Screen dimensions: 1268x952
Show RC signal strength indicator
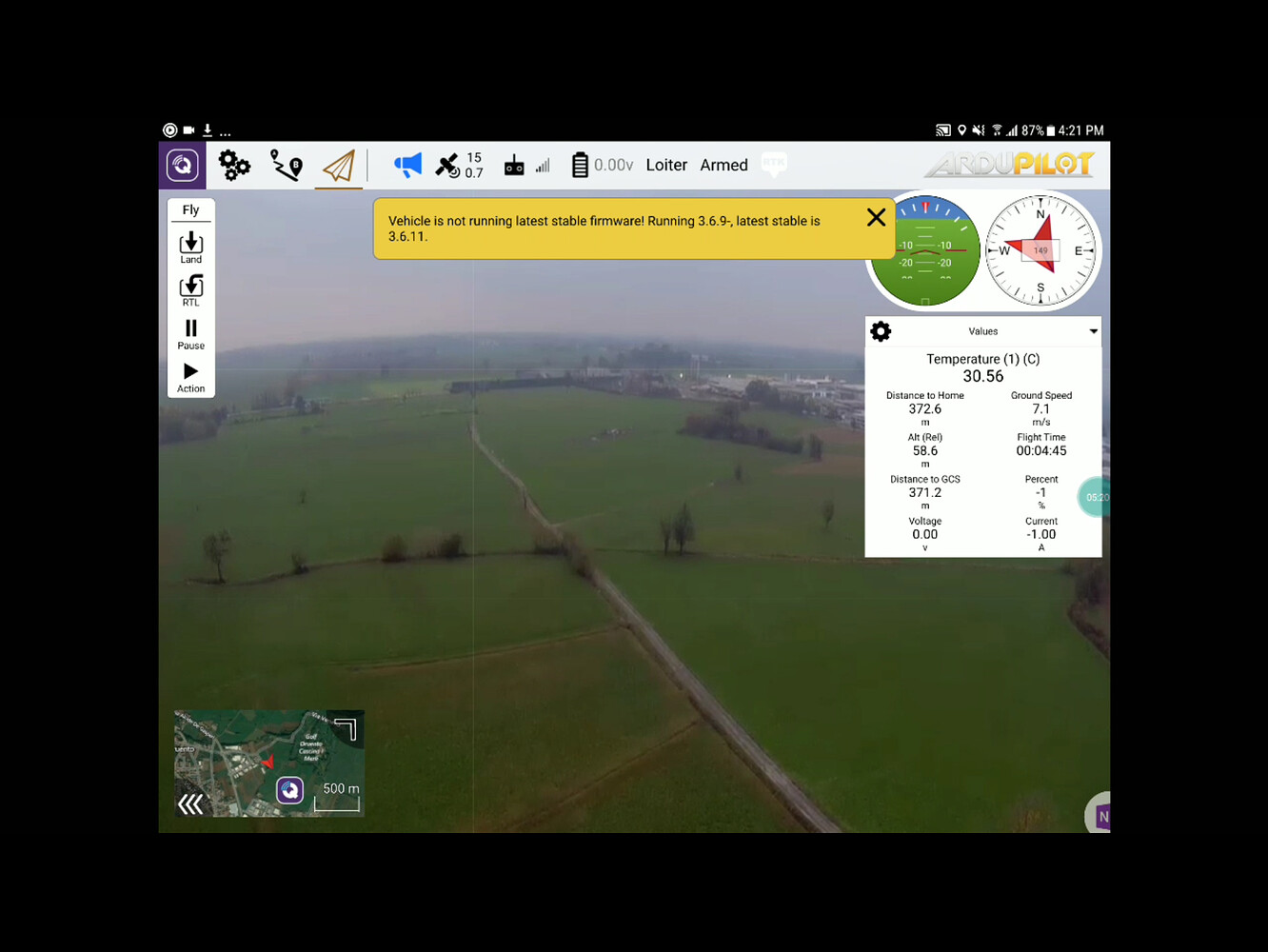(x=527, y=165)
